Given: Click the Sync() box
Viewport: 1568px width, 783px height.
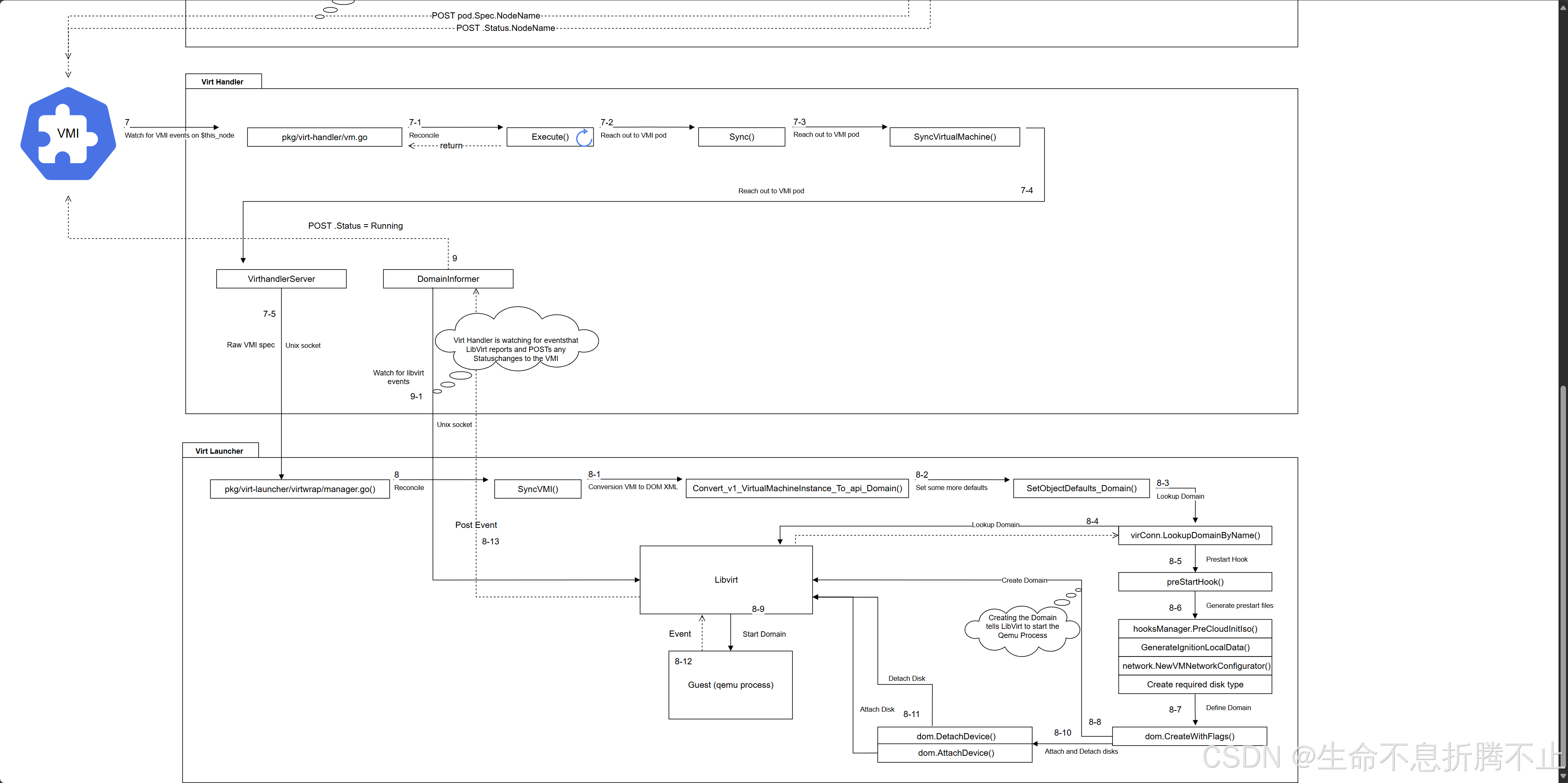Looking at the screenshot, I should pyautogui.click(x=741, y=137).
